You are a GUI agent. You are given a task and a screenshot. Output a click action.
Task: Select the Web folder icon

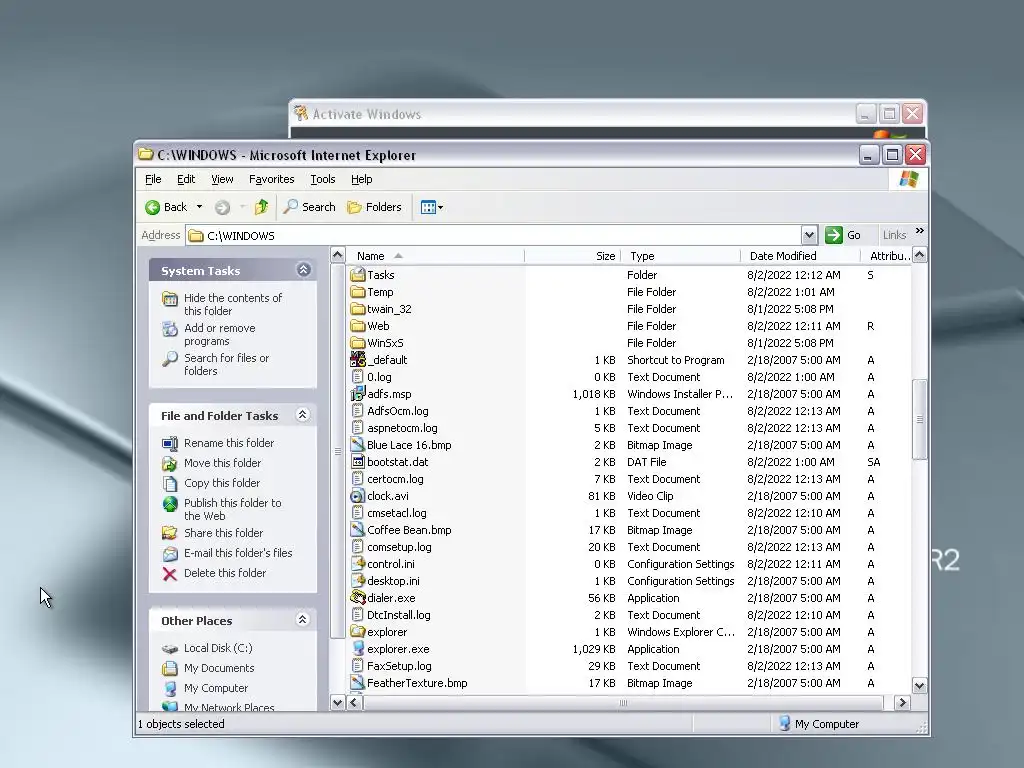pos(357,326)
